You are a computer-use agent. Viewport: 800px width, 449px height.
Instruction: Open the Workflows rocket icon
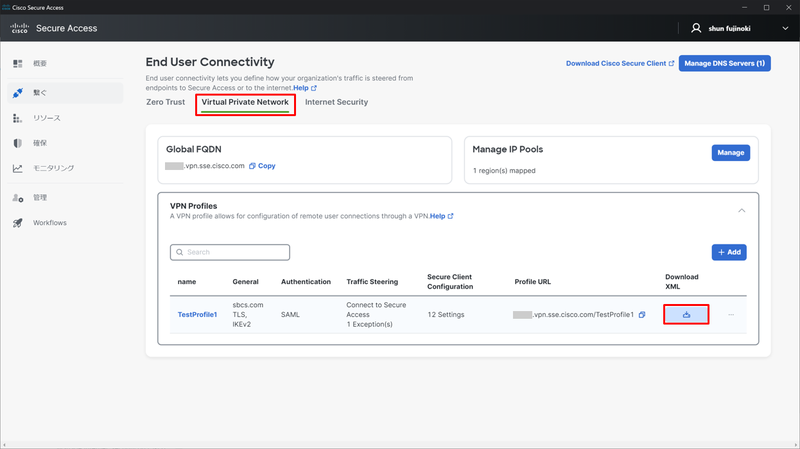click(18, 223)
